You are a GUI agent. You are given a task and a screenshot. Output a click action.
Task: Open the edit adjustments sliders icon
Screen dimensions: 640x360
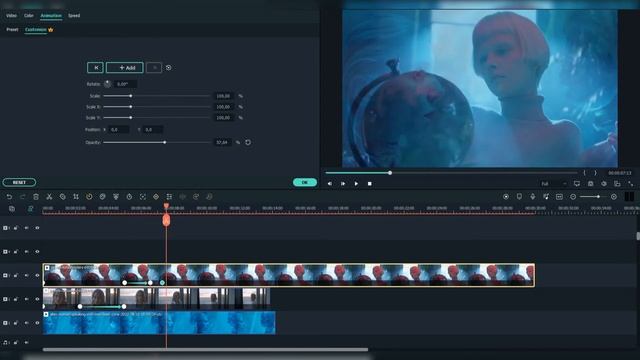(x=169, y=197)
